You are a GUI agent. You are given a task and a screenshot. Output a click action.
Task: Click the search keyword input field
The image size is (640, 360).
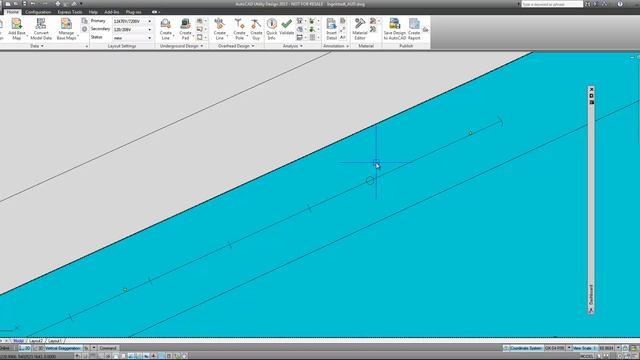pyautogui.click(x=552, y=4)
